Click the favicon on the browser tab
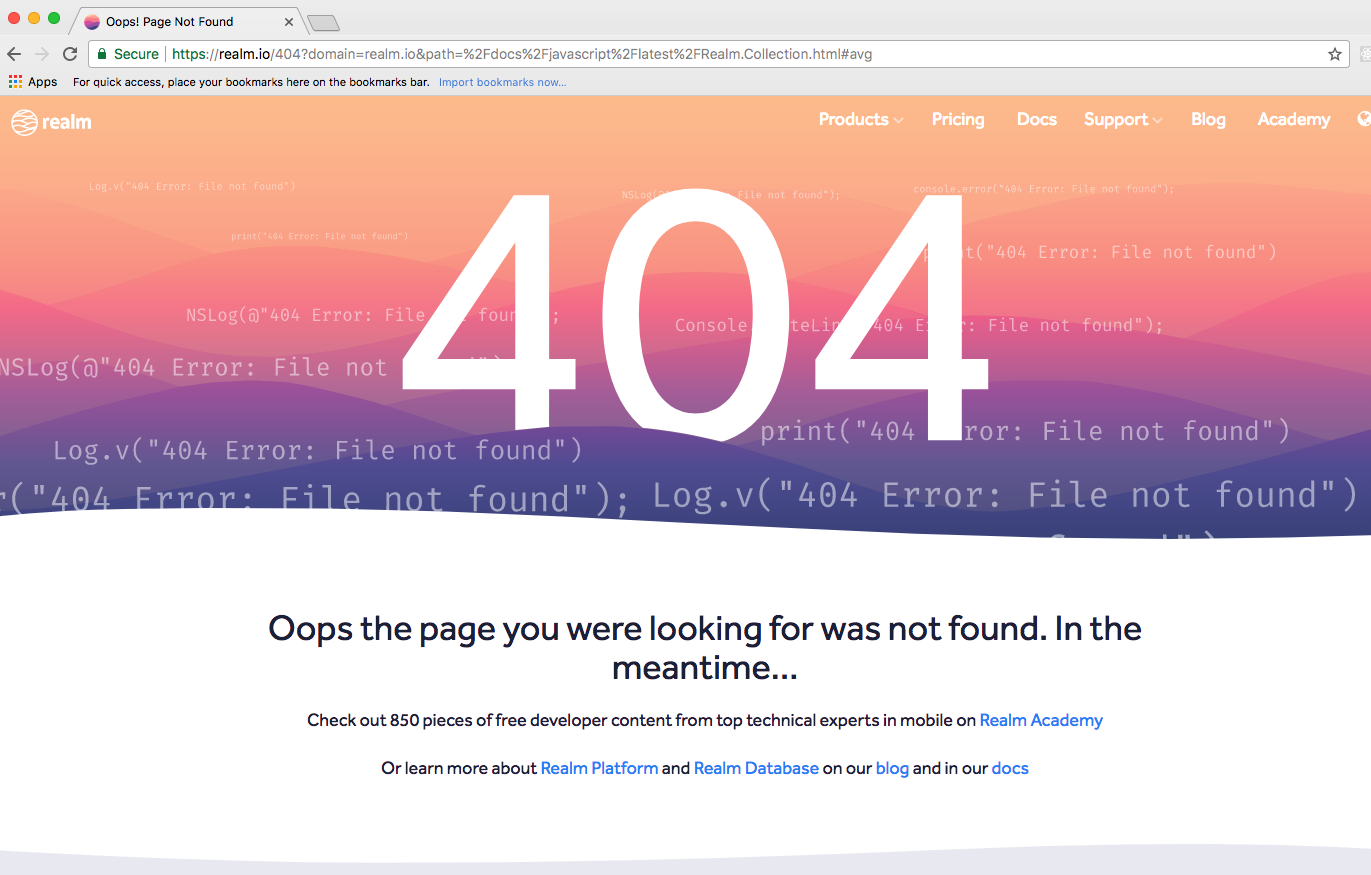The width and height of the screenshot is (1371, 875). (91, 21)
